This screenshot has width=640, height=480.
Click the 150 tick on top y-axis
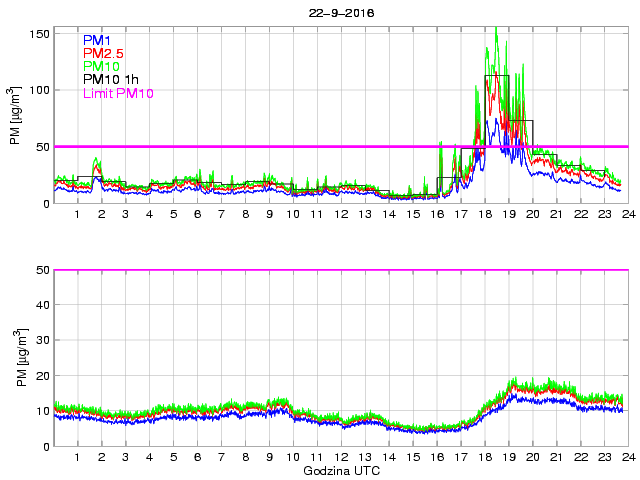pos(38,33)
